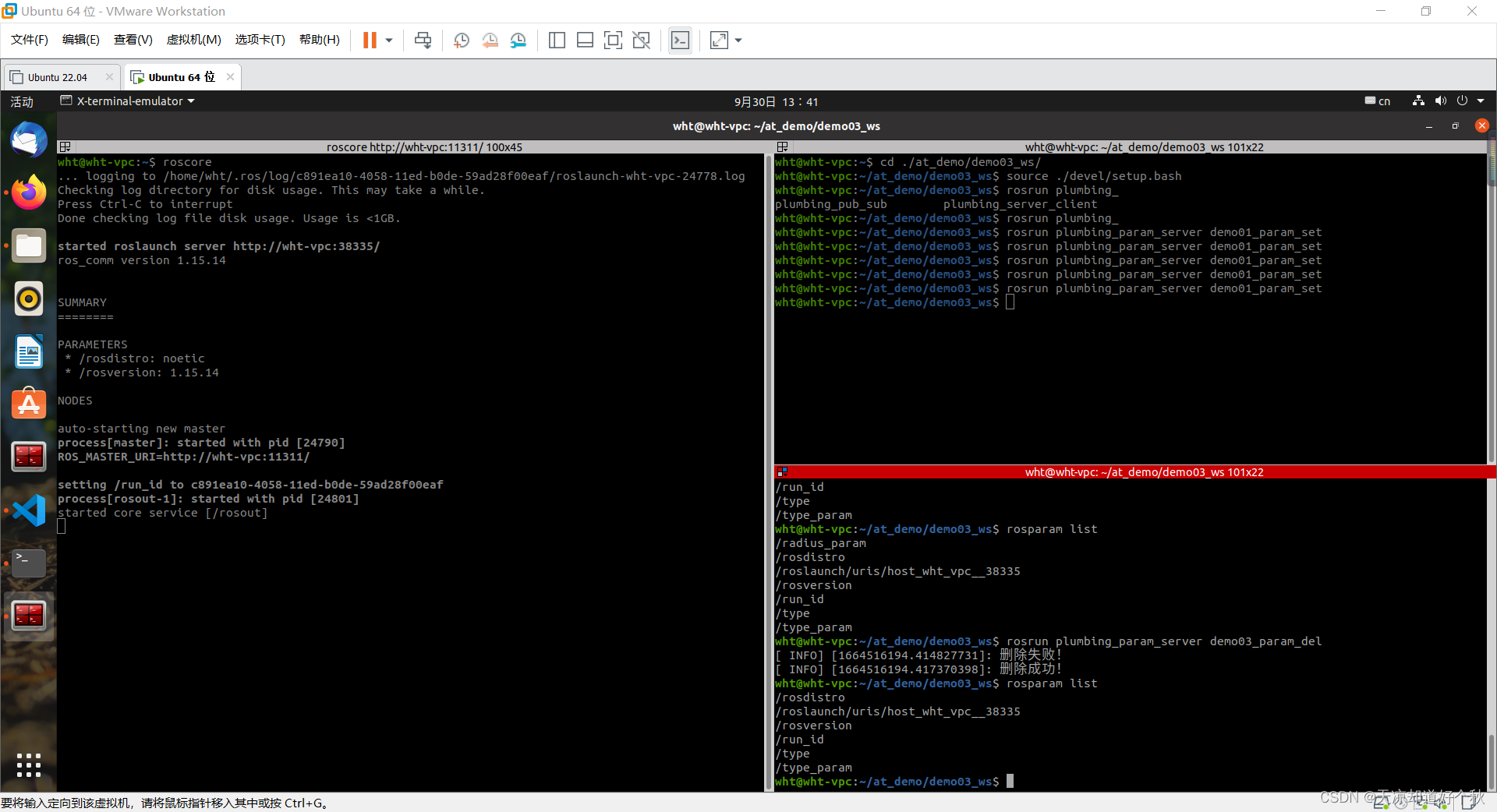Image resolution: width=1497 pixels, height=812 pixels.
Task: Click the network status icon
Action: [1418, 101]
